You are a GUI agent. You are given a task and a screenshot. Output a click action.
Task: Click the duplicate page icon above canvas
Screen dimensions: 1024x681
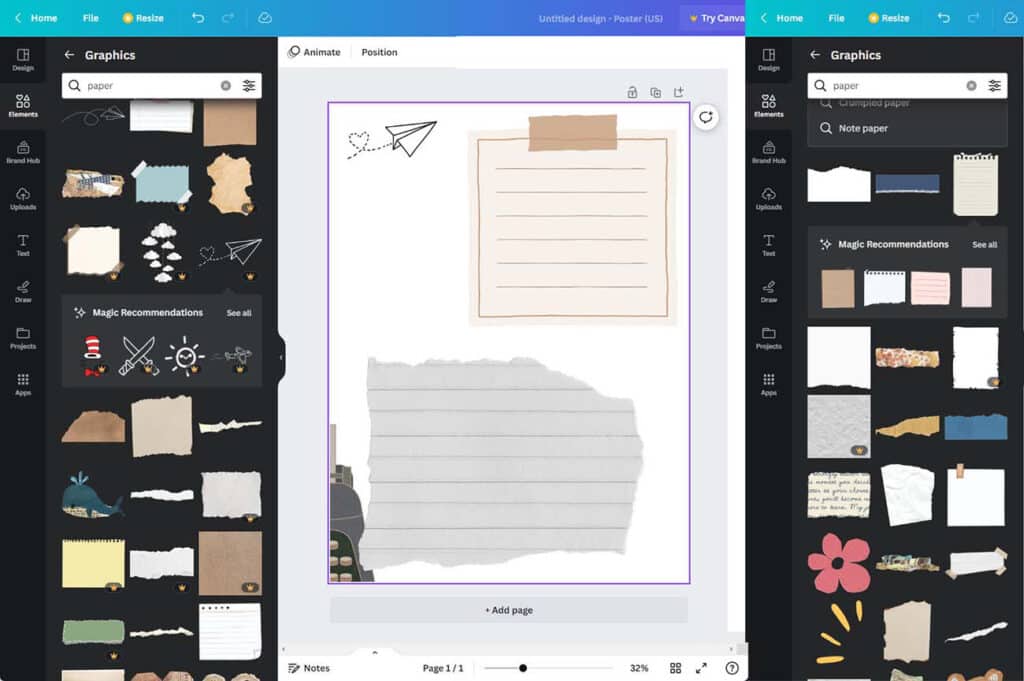click(655, 93)
